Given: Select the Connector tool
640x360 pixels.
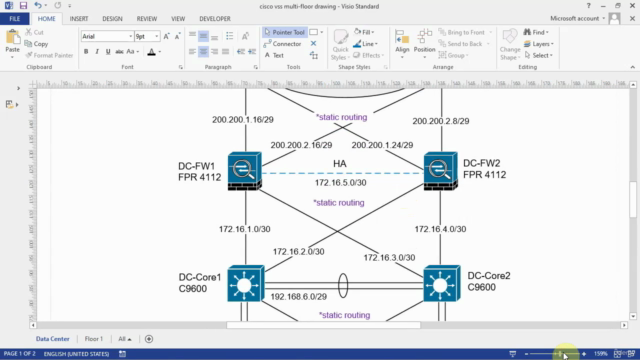Looking at the screenshot, I should tap(282, 44).
